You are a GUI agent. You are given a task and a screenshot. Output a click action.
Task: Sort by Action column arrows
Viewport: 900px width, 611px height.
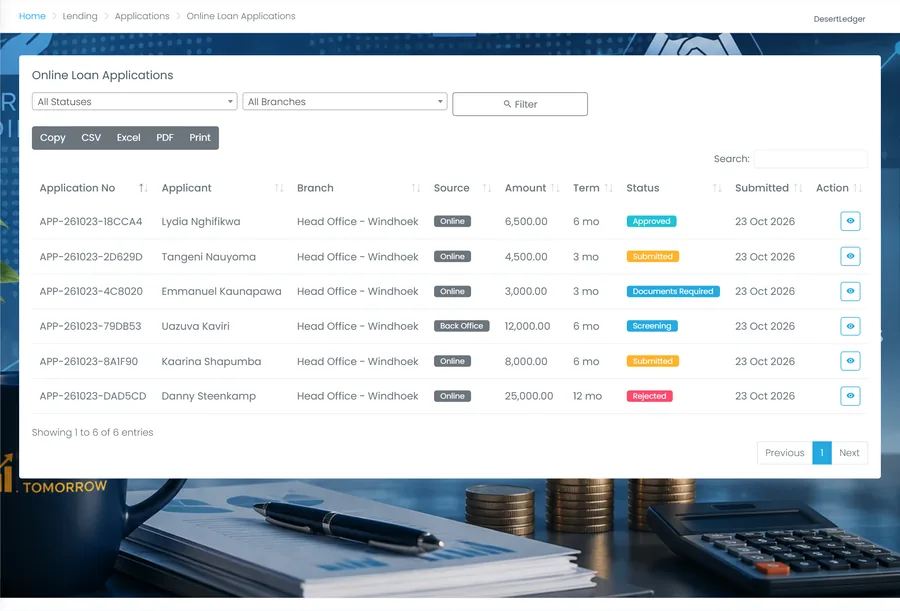click(x=858, y=188)
